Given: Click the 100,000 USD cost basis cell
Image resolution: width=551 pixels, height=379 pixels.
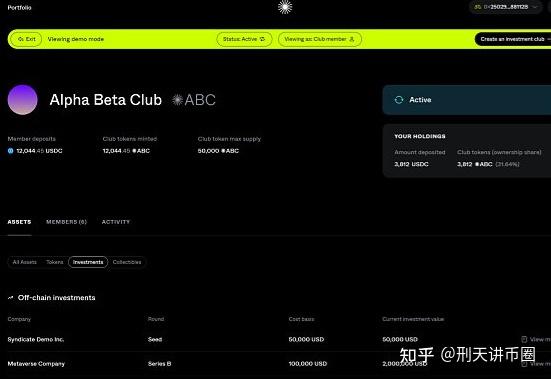Looking at the screenshot, I should 308,364.
